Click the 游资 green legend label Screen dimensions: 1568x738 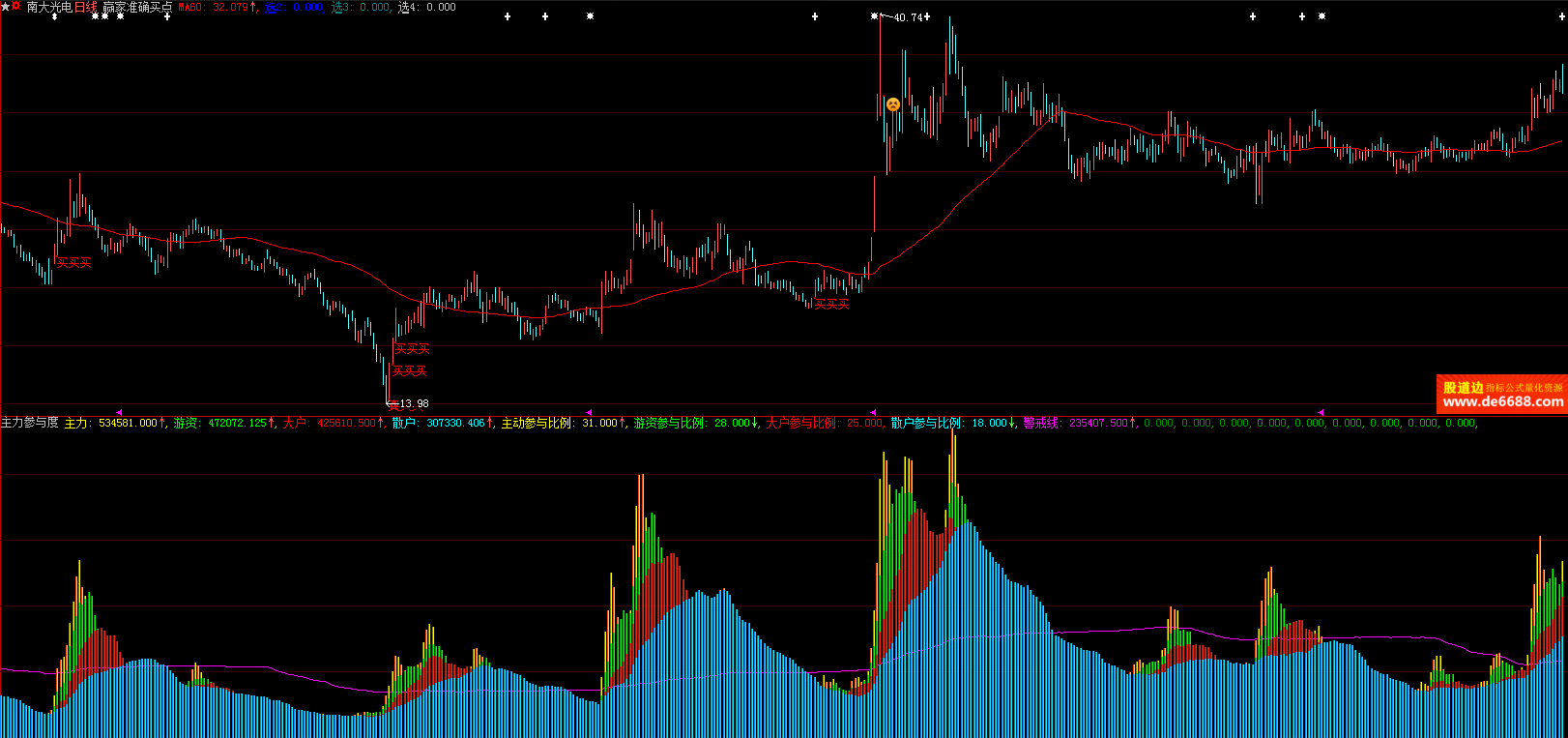(x=186, y=423)
